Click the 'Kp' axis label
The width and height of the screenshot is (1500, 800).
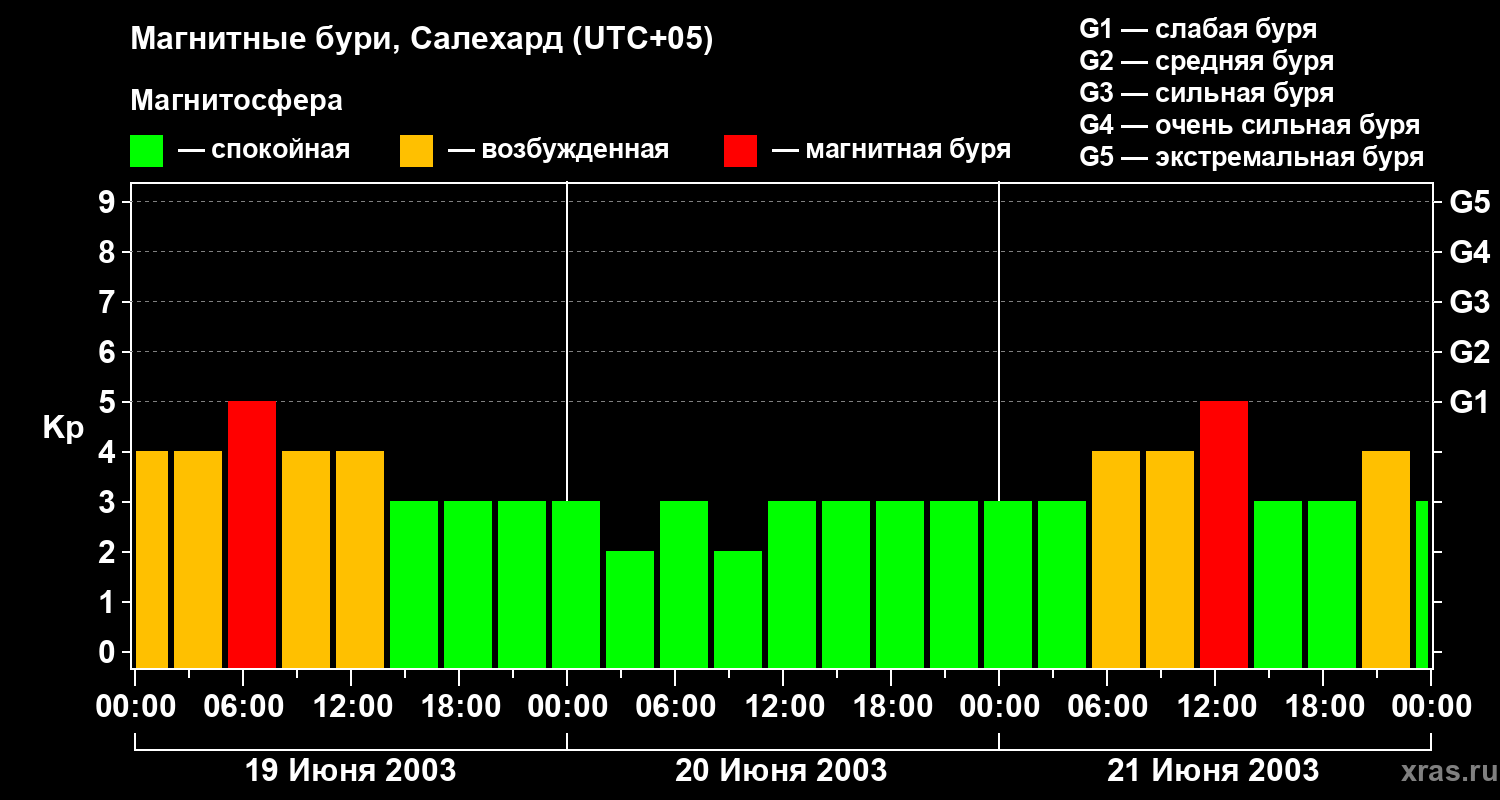coord(63,429)
